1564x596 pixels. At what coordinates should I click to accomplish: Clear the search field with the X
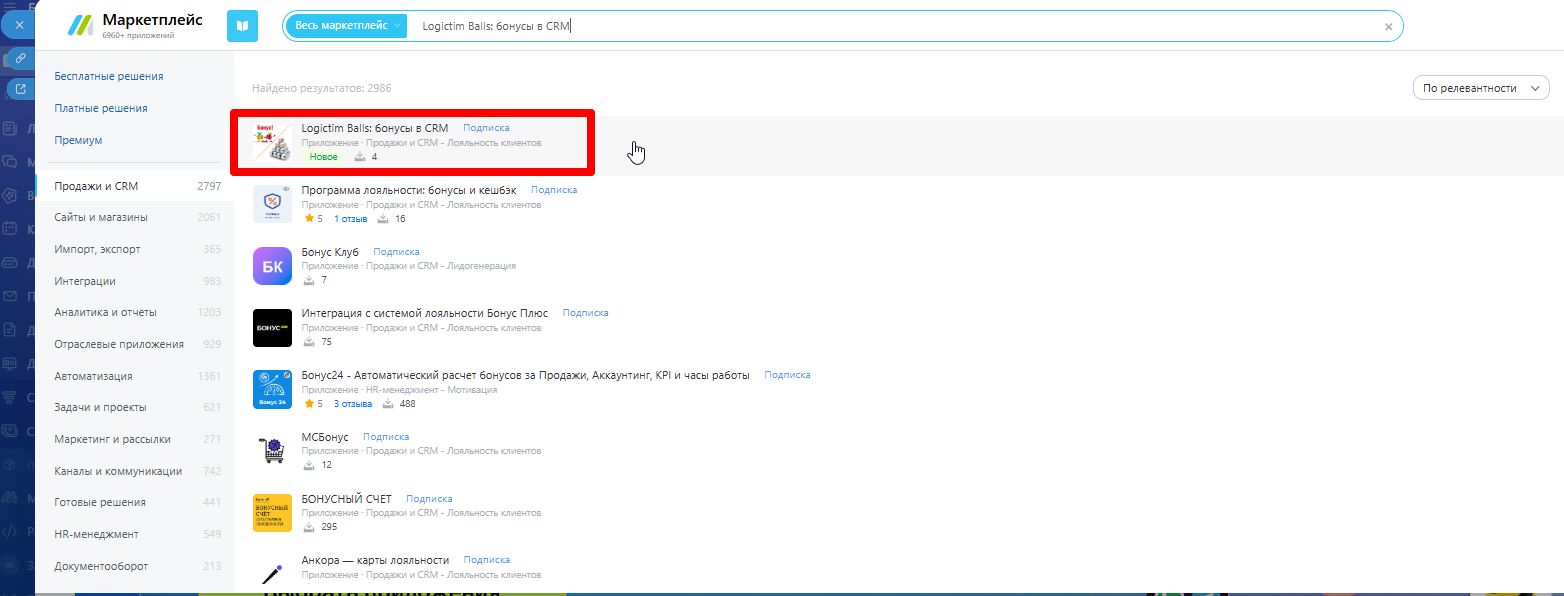(x=1388, y=27)
